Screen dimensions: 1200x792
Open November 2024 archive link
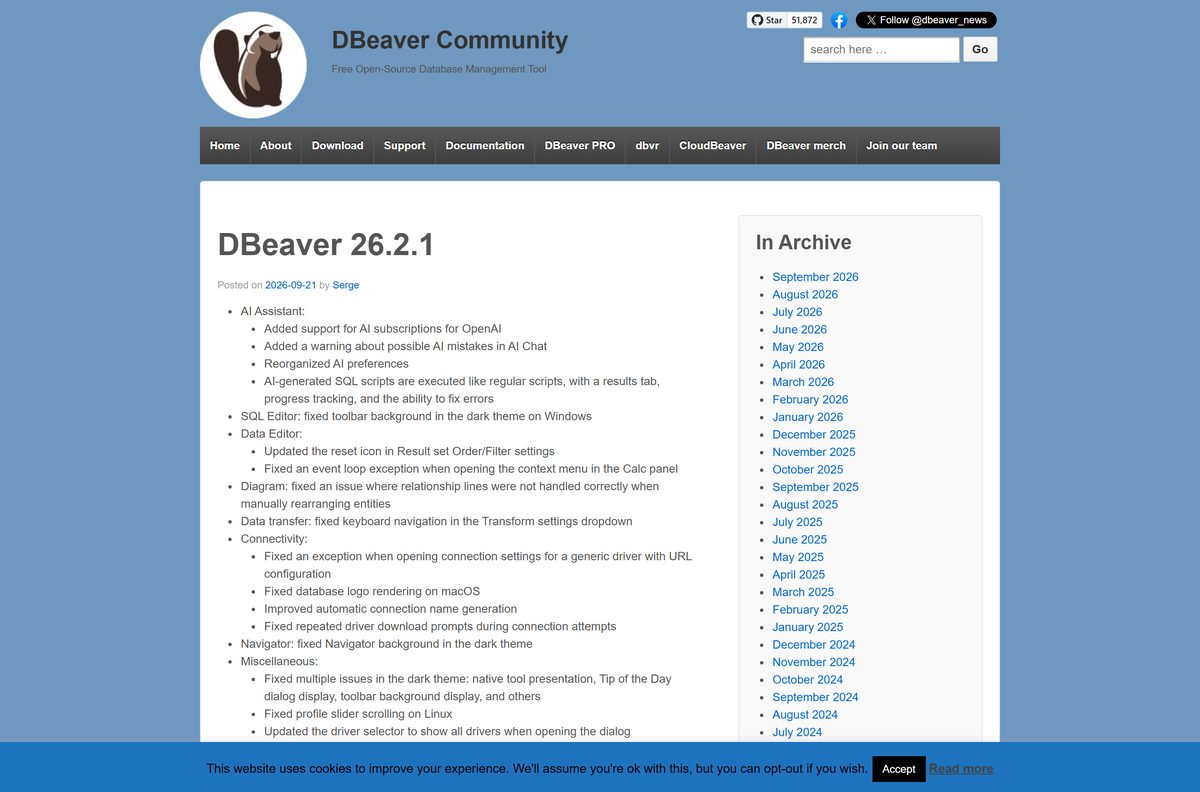[x=814, y=662]
